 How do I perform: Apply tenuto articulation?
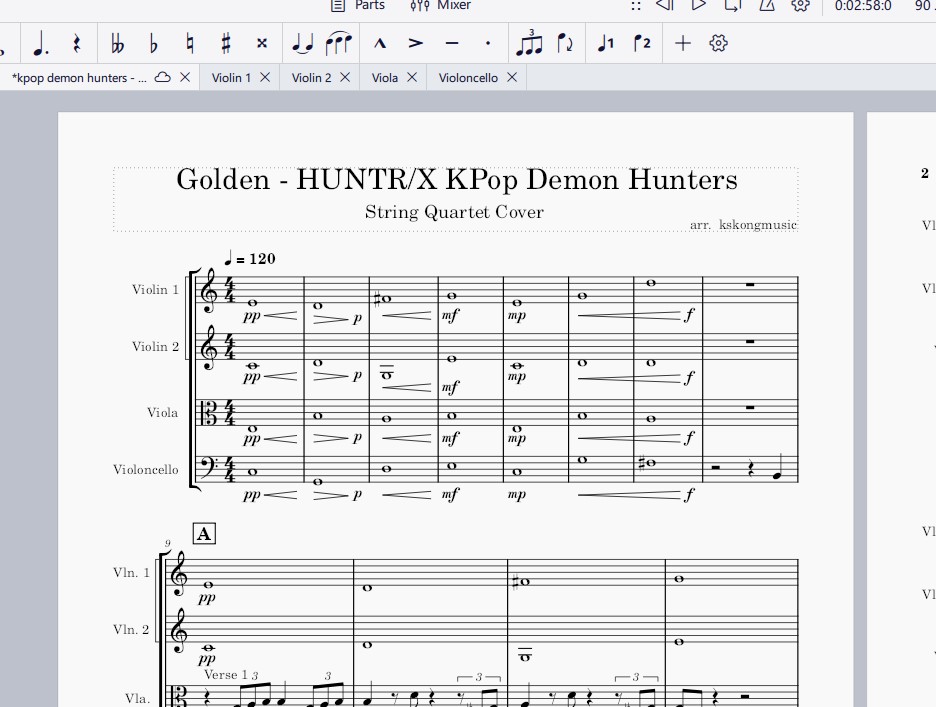[452, 43]
